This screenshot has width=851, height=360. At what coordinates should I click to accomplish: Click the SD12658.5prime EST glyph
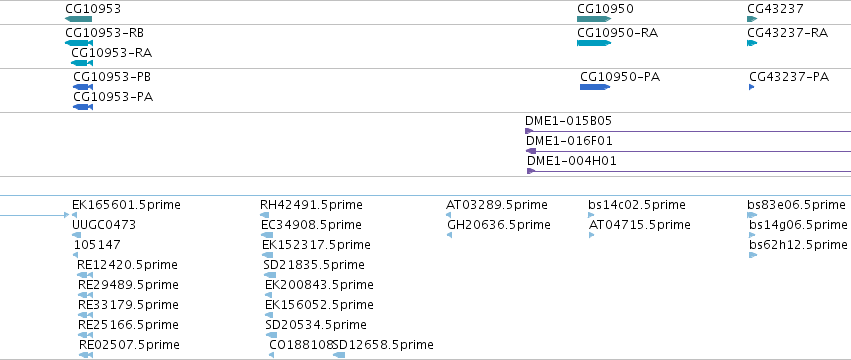click(x=339, y=355)
